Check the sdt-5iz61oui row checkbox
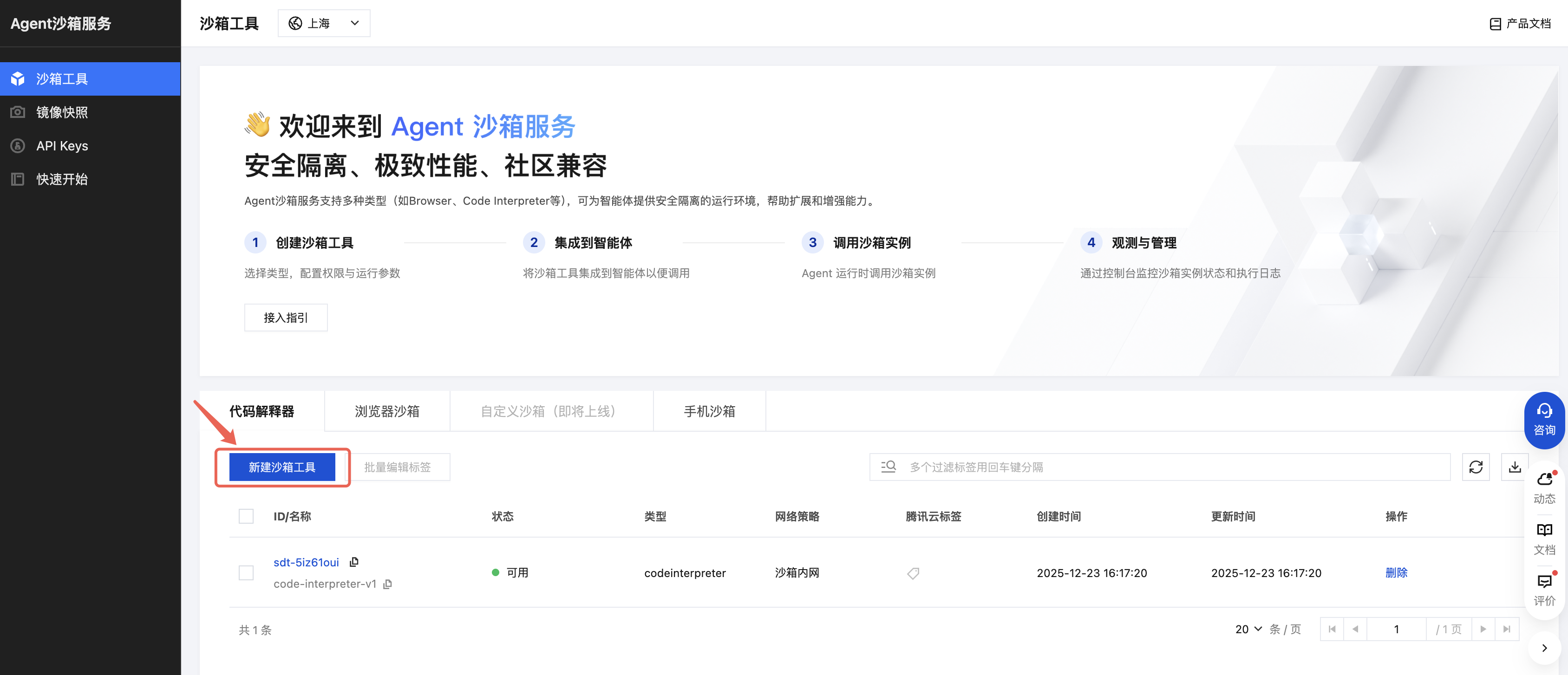The height and width of the screenshot is (675, 1568). 246,573
